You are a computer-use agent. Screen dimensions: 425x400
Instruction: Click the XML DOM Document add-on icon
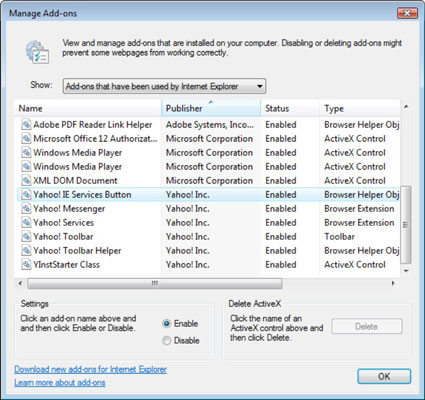pos(26,181)
